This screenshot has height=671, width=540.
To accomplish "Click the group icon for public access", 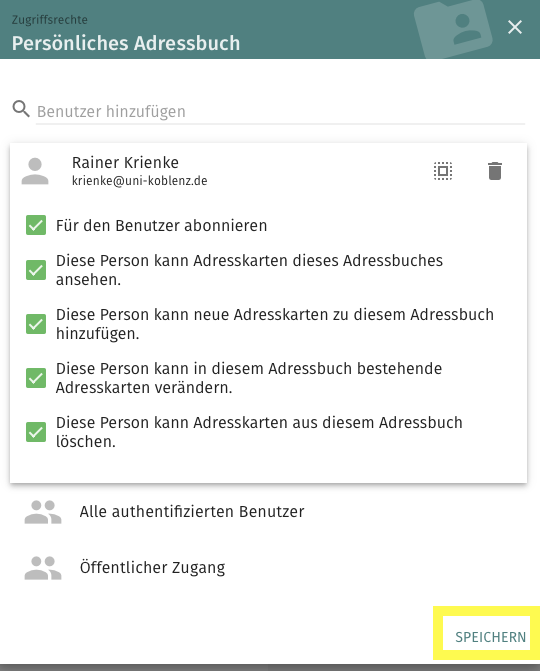I will (x=43, y=568).
